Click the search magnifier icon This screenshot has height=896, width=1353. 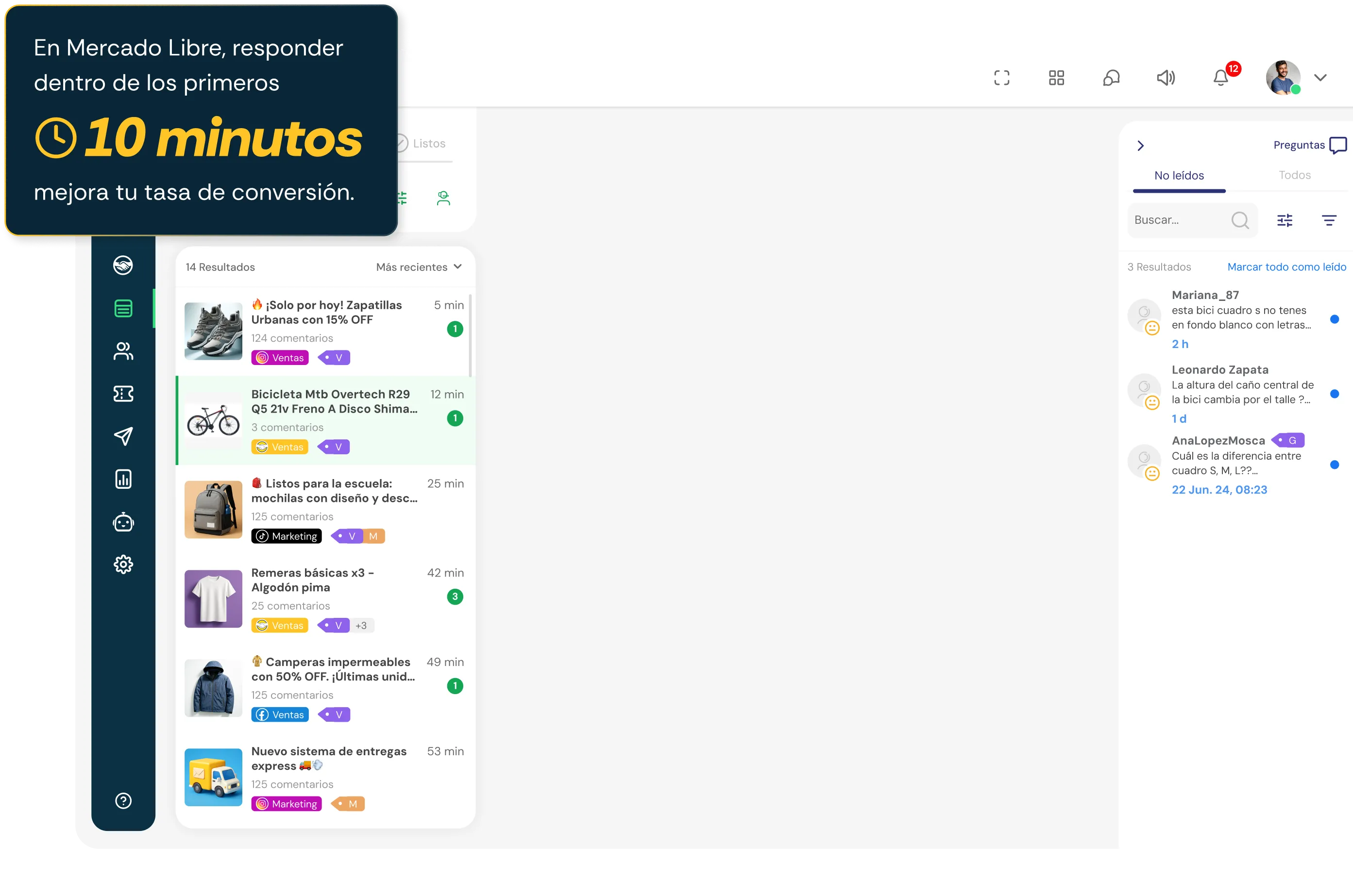tap(1240, 220)
